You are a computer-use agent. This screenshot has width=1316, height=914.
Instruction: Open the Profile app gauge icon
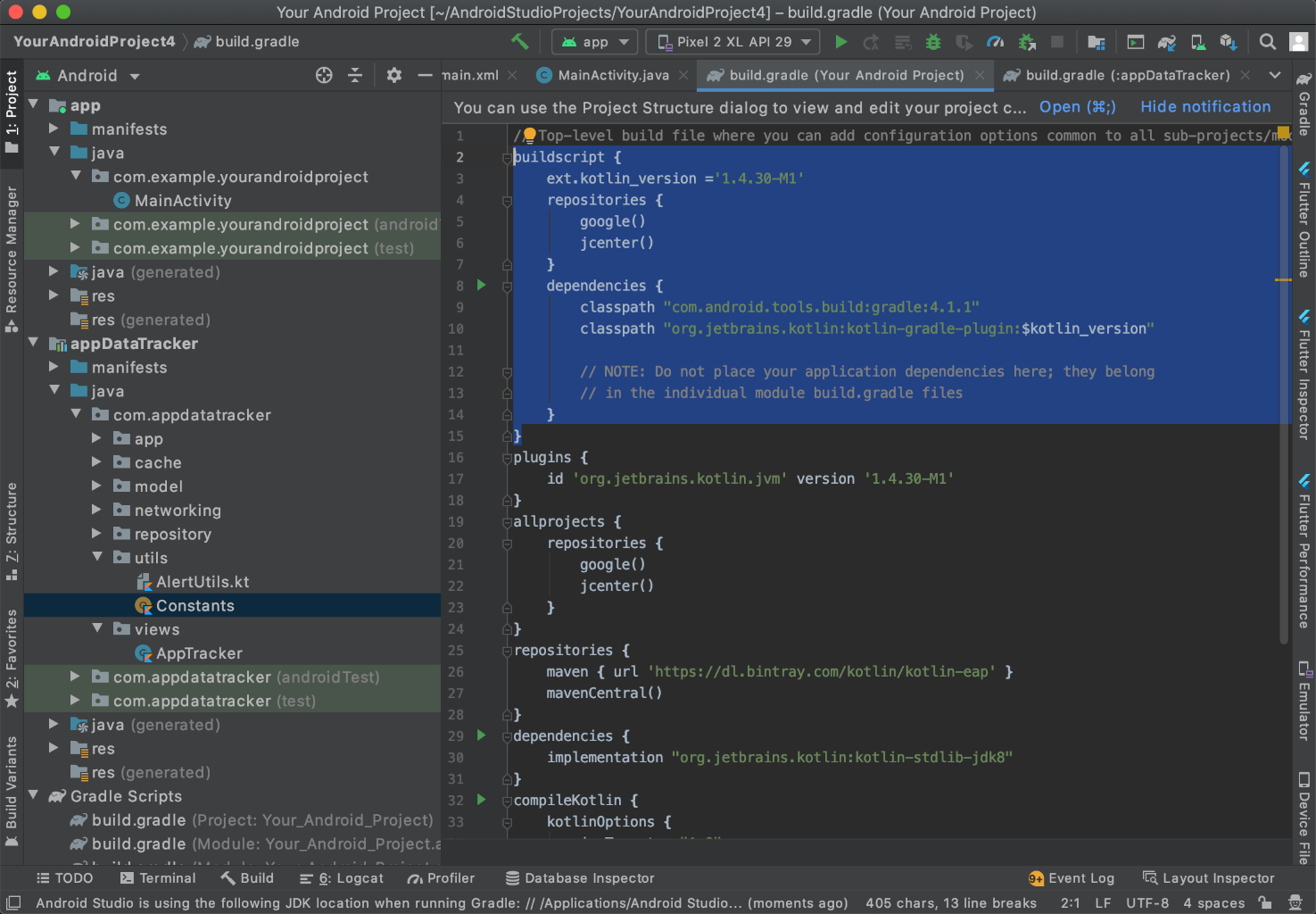click(995, 42)
